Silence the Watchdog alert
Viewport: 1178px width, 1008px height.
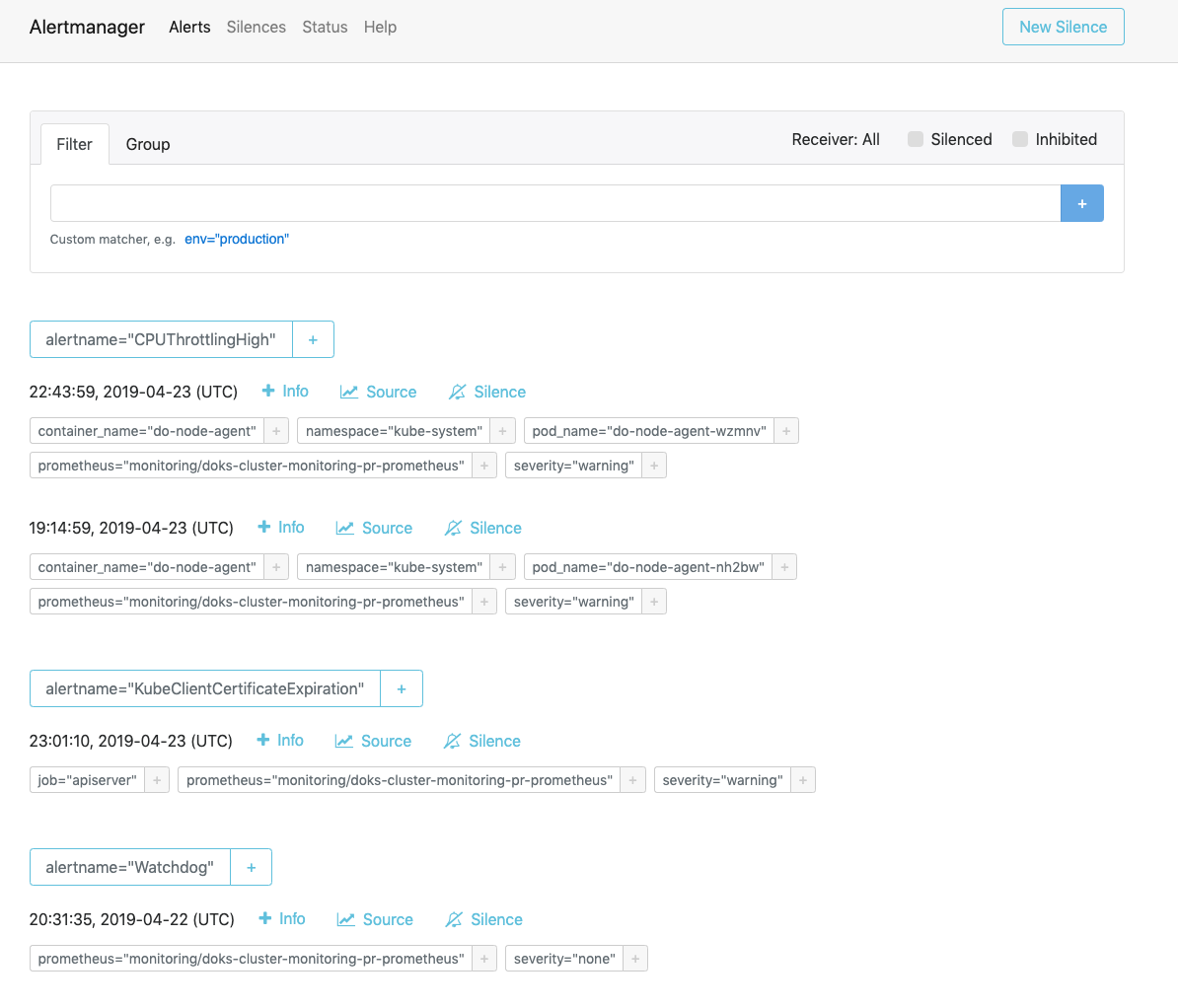click(x=483, y=920)
